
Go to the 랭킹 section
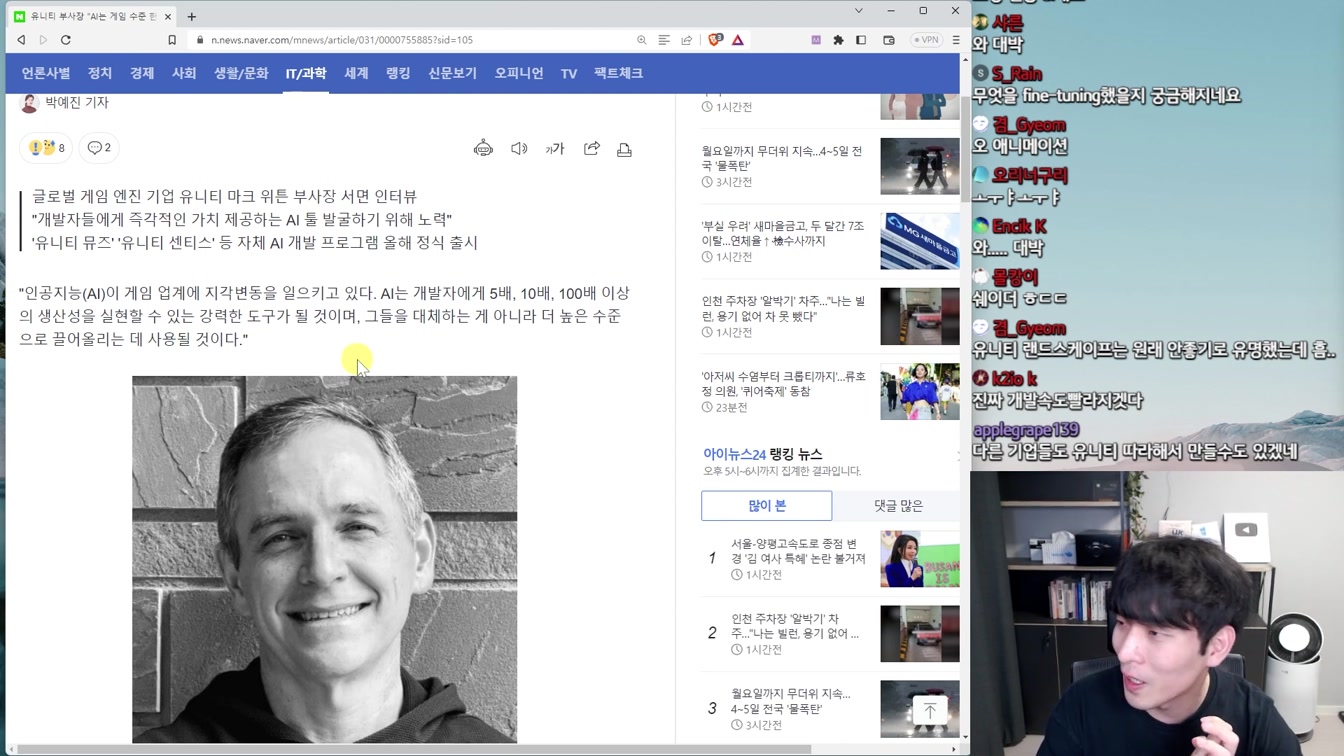click(x=398, y=73)
